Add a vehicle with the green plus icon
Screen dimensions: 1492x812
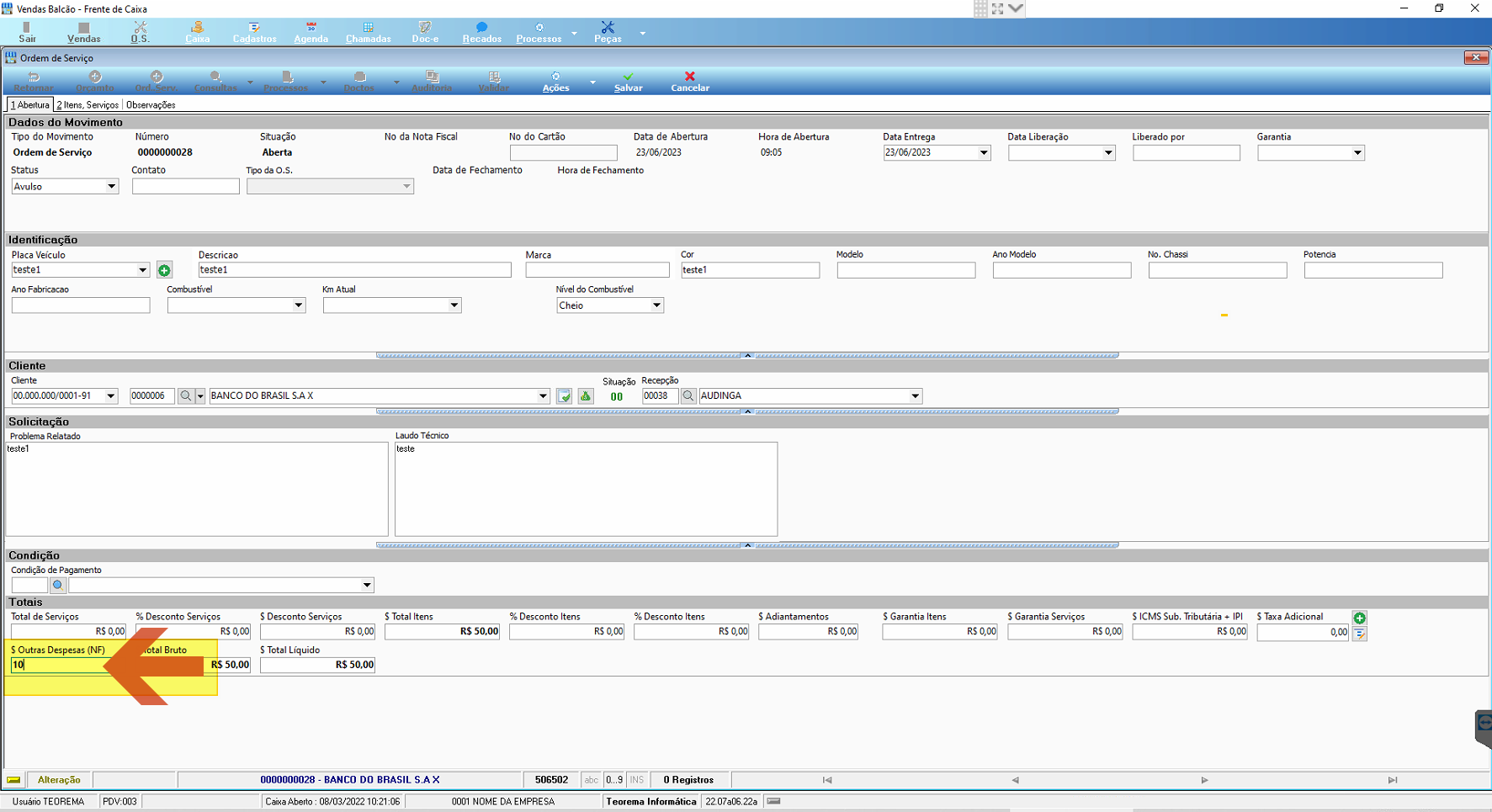pyautogui.click(x=164, y=270)
